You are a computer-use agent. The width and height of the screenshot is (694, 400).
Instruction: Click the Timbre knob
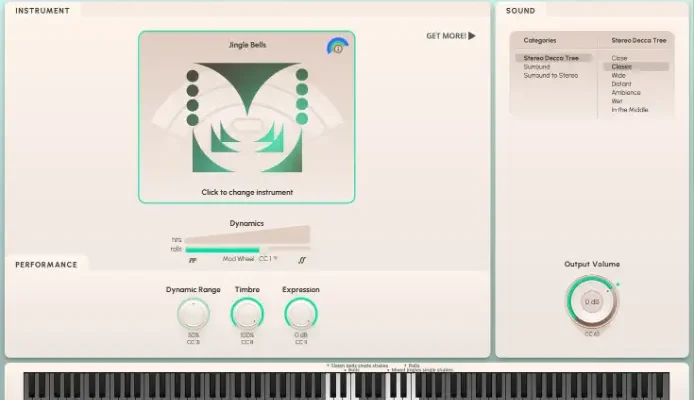(247, 314)
